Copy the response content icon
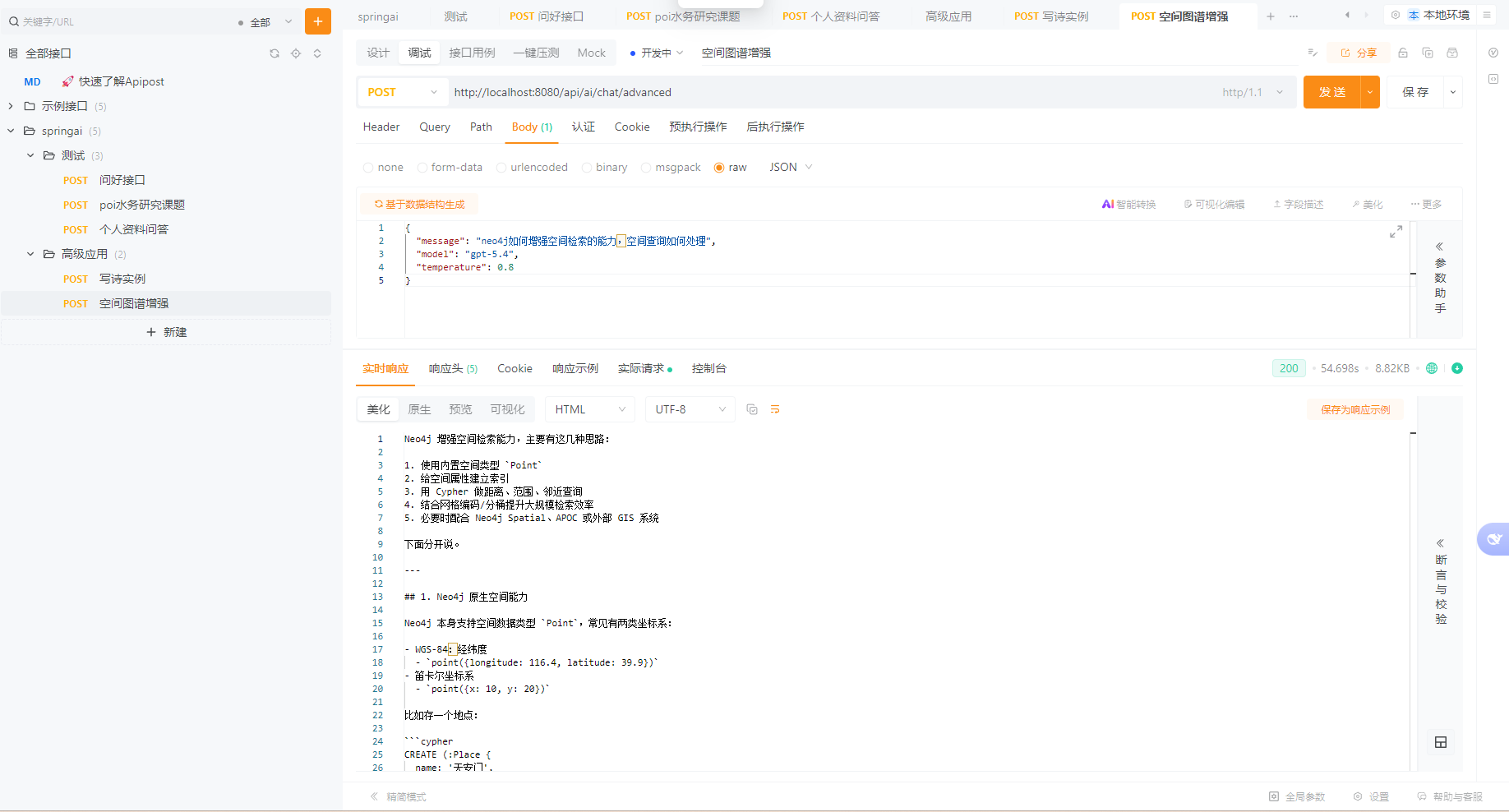 point(752,409)
